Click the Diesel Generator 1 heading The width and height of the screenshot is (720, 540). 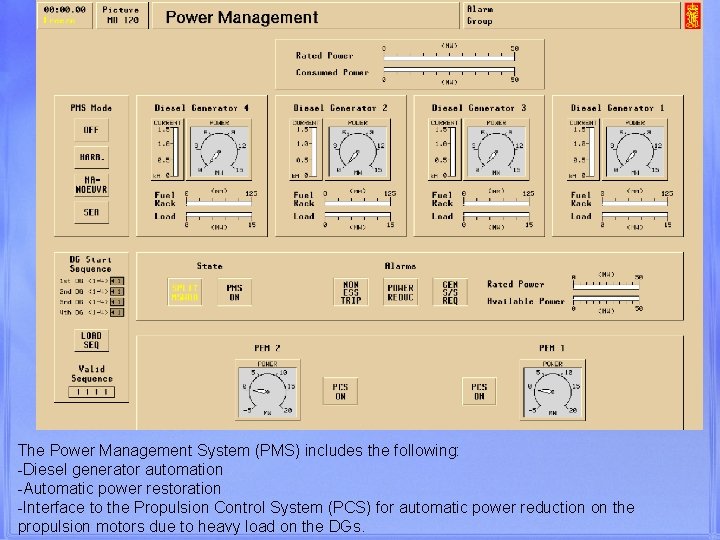pyautogui.click(x=618, y=108)
